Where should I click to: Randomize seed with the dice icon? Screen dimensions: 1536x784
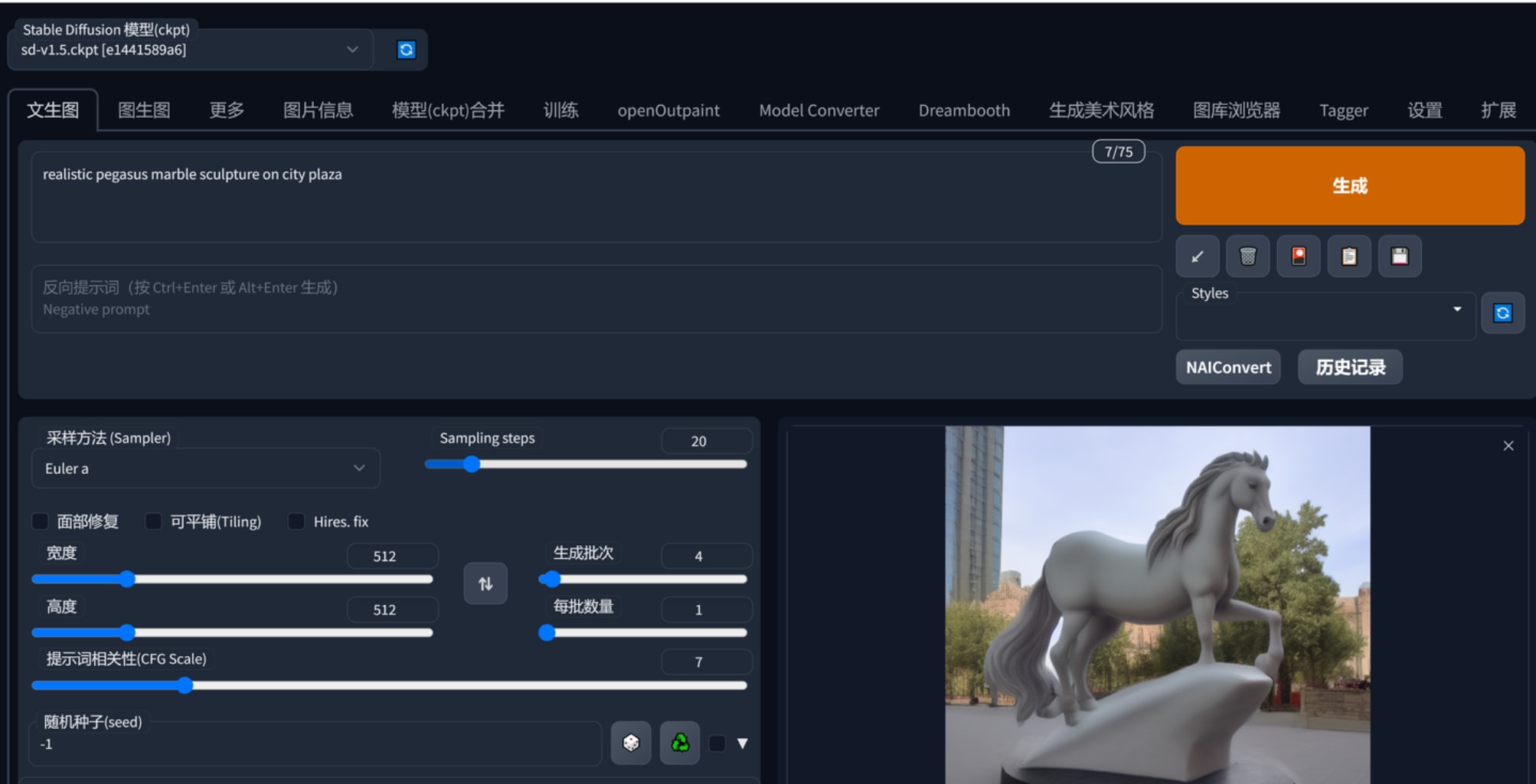pyautogui.click(x=631, y=743)
